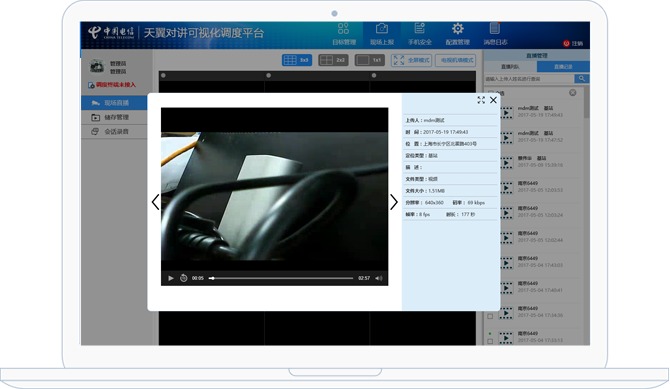The height and width of the screenshot is (389, 670).
Task: Enable 全屏模式 fullscreen mode
Action: 411,60
